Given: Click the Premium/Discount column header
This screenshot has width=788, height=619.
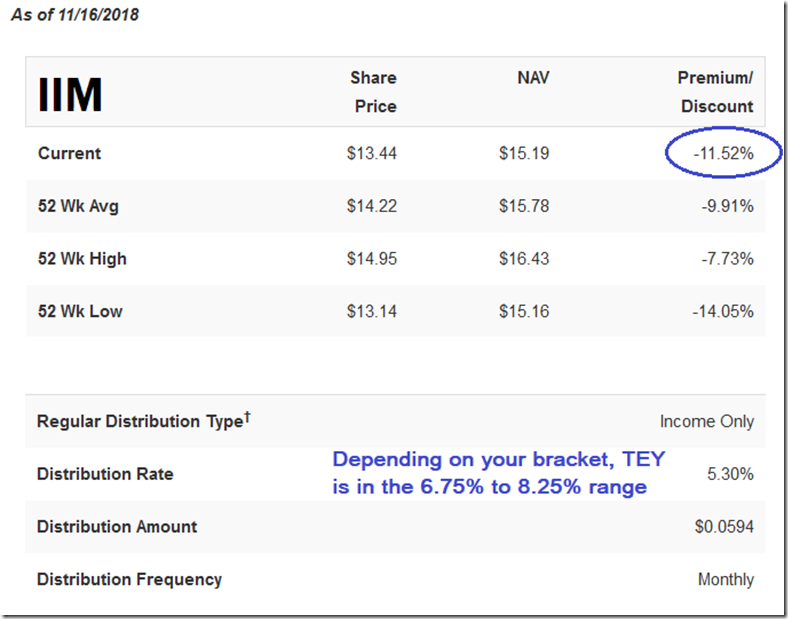Looking at the screenshot, I should (x=716, y=91).
